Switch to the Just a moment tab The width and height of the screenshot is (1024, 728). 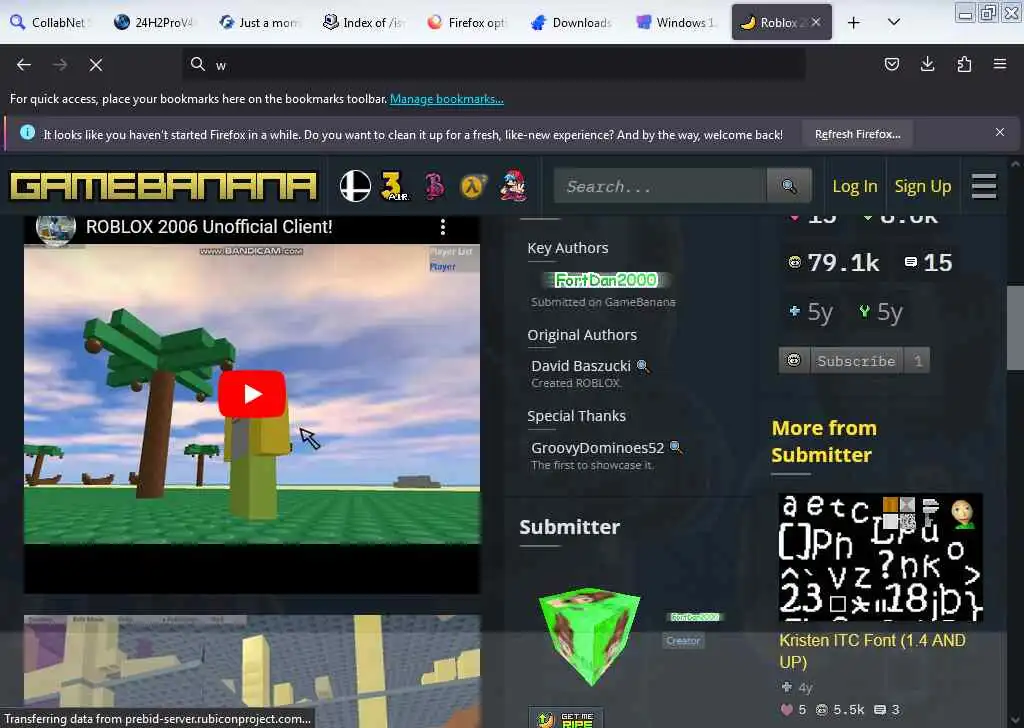coord(261,22)
